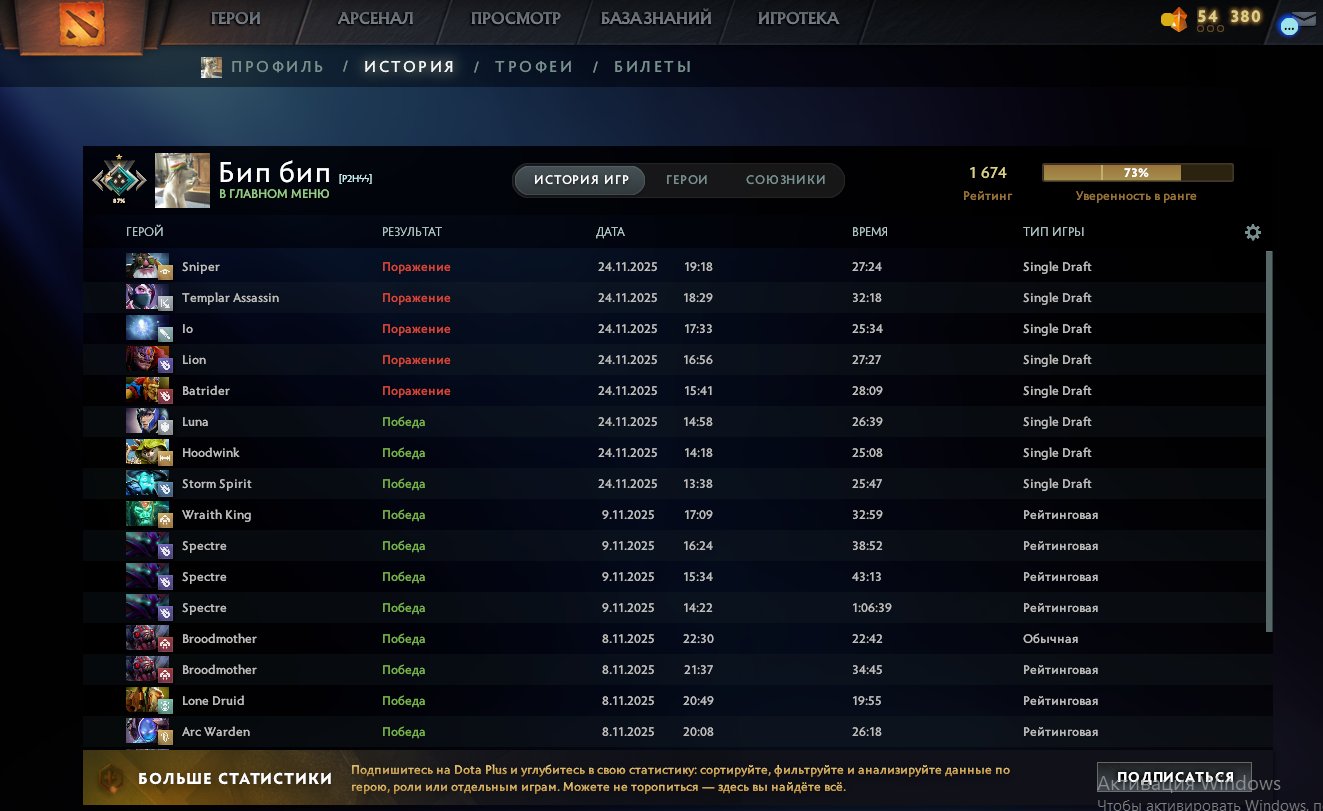The image size is (1323, 811).
Task: Switch to the Герои toggle tab
Action: click(x=687, y=180)
